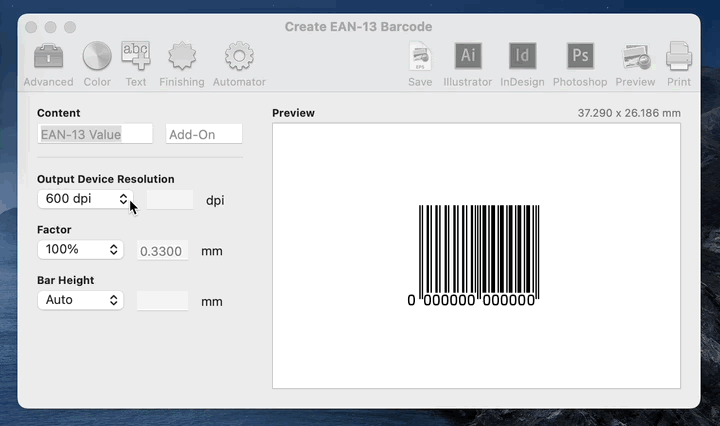Click the custom dpi input field
720x426 pixels.
(170, 200)
